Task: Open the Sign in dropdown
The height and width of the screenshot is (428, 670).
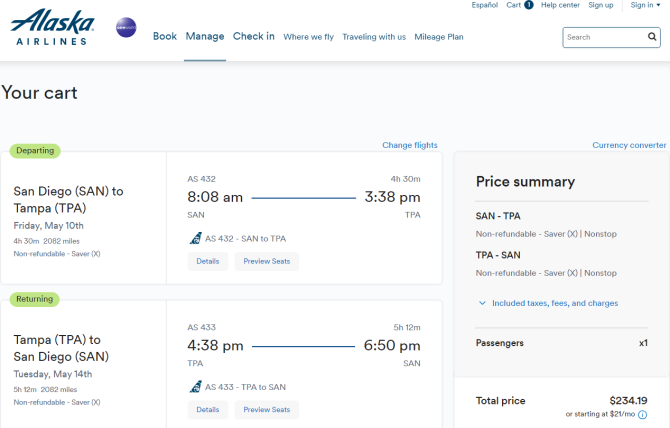Action: [x=645, y=5]
